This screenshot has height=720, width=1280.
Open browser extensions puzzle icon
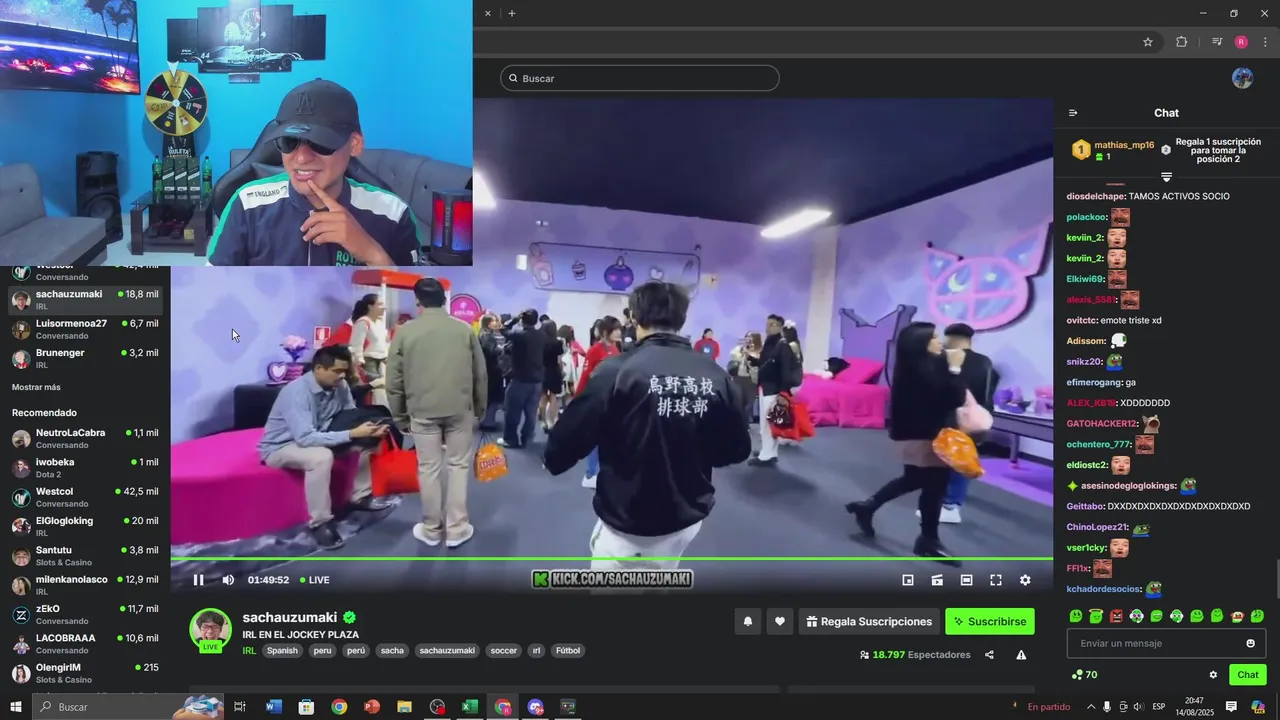coord(1181,42)
